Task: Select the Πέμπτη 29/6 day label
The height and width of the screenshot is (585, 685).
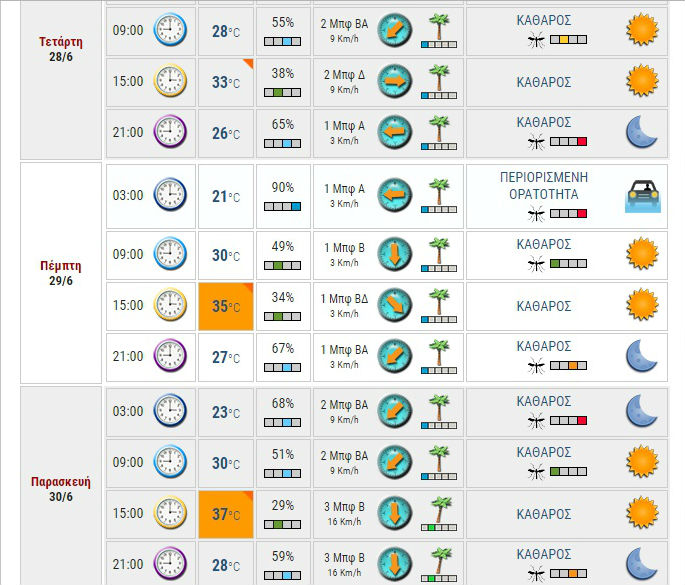Action: pos(61,273)
